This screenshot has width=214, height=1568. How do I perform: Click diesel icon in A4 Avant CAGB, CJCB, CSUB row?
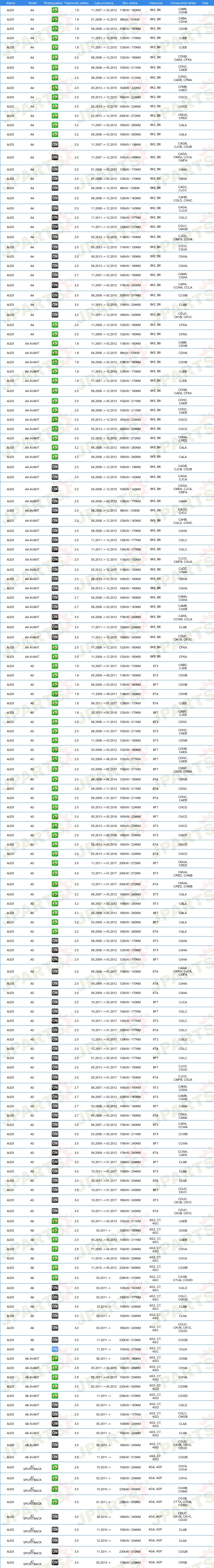55,467
